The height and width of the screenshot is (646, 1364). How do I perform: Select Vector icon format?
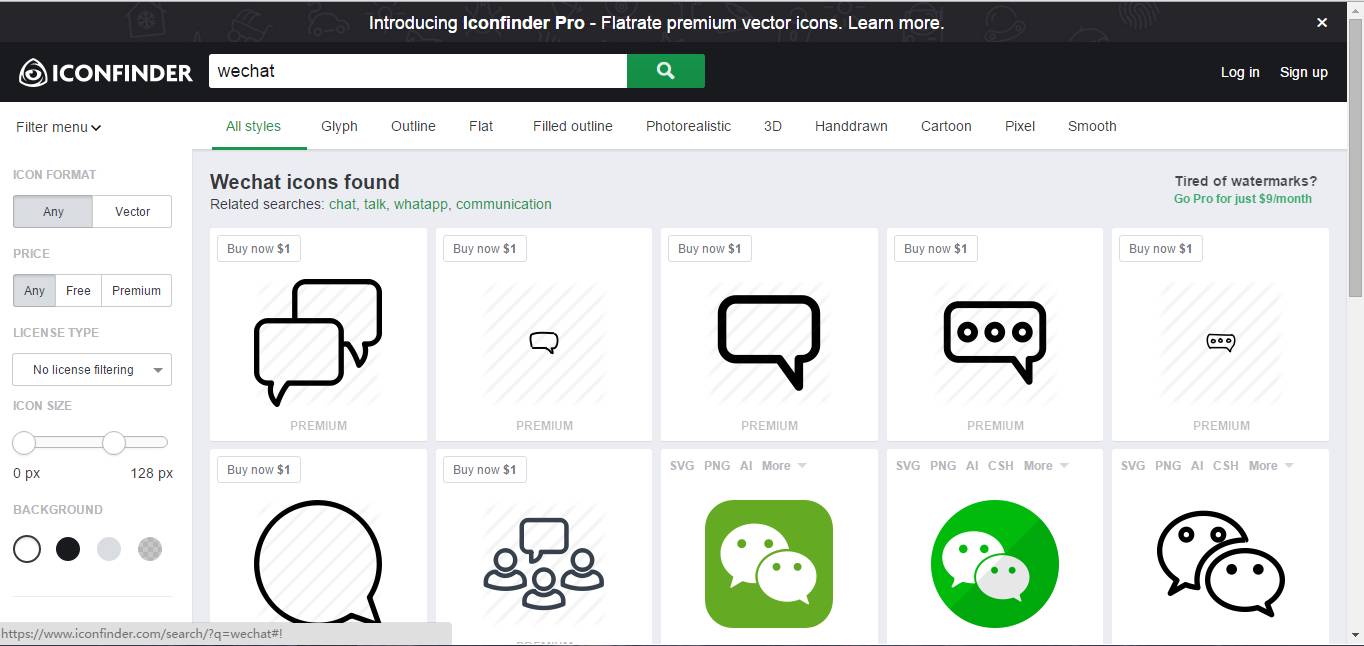click(132, 212)
